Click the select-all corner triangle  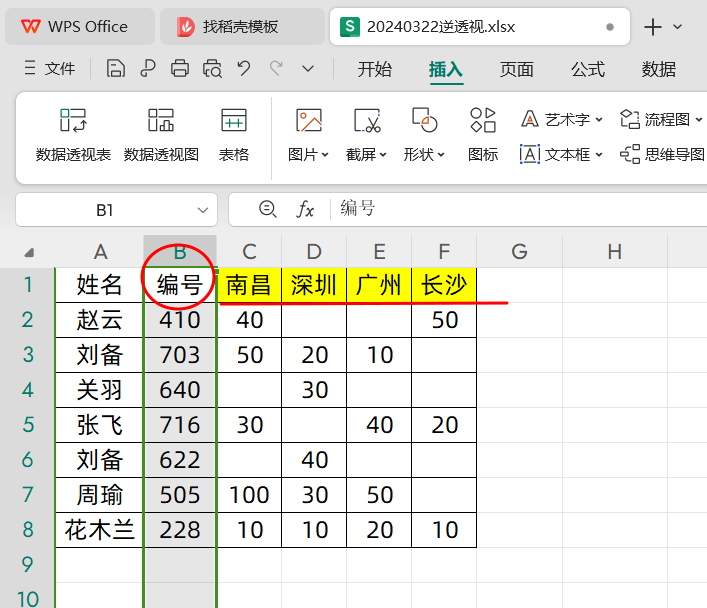point(29,252)
